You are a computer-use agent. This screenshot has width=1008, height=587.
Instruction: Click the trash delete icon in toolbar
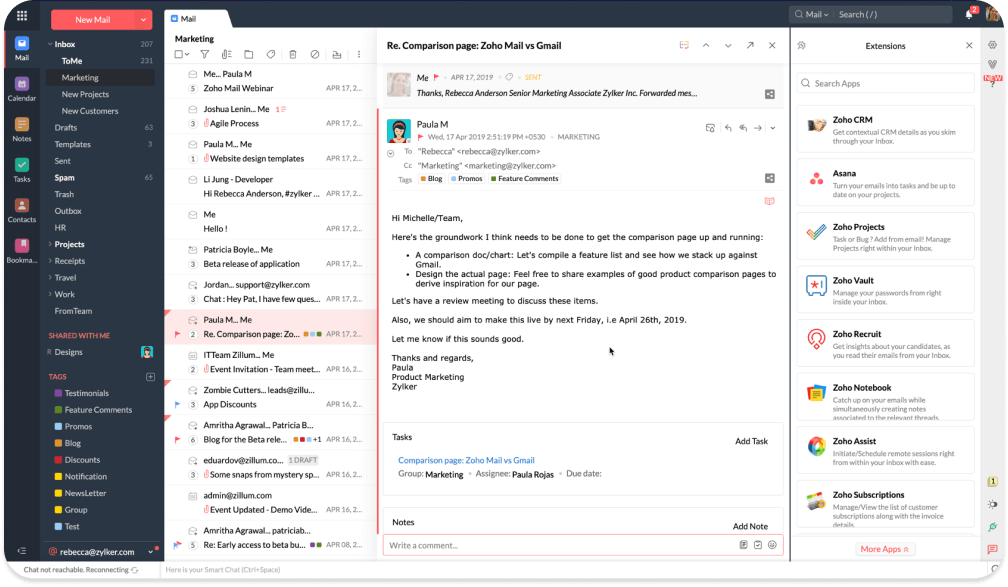(x=292, y=55)
